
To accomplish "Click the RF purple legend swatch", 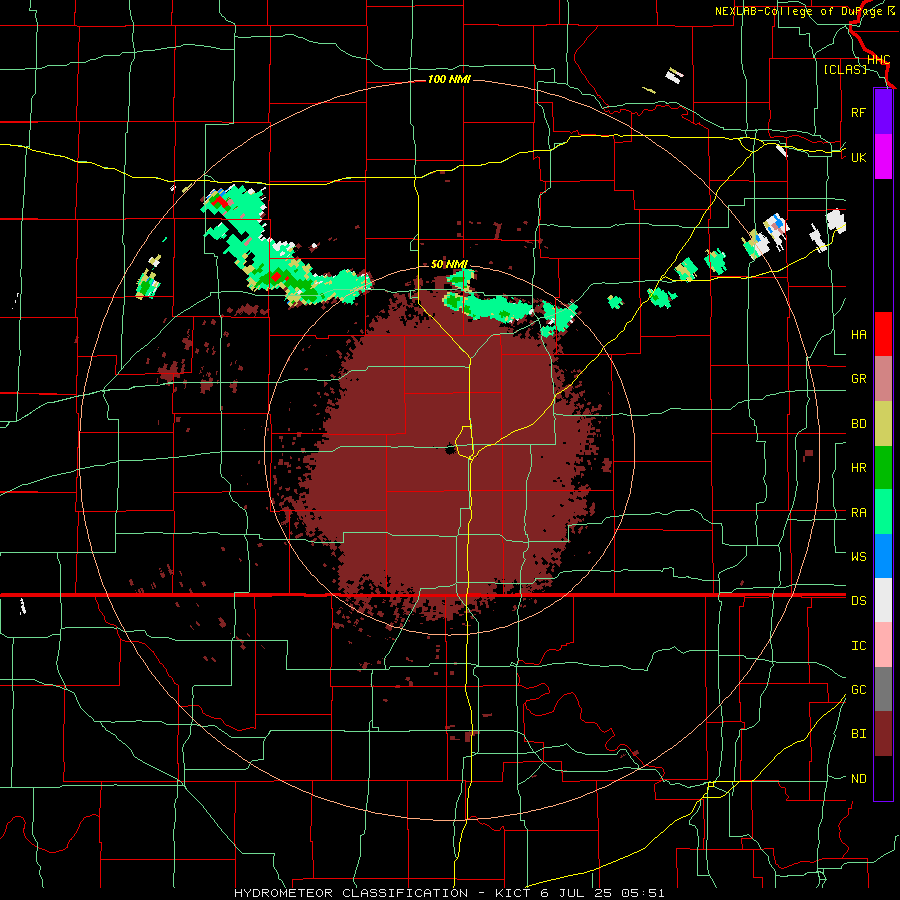I will point(883,112).
